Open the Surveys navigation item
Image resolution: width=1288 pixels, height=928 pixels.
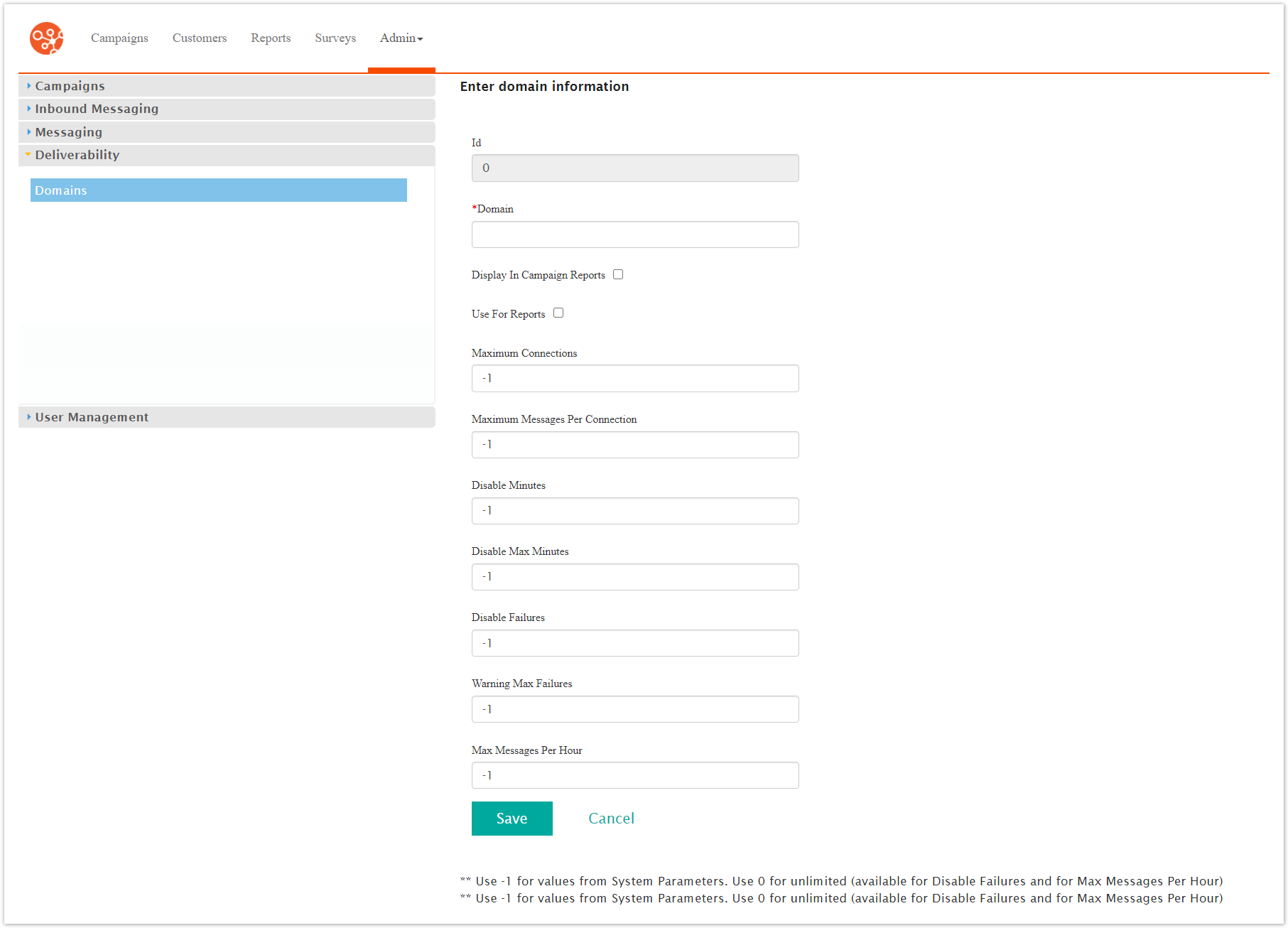pos(335,38)
